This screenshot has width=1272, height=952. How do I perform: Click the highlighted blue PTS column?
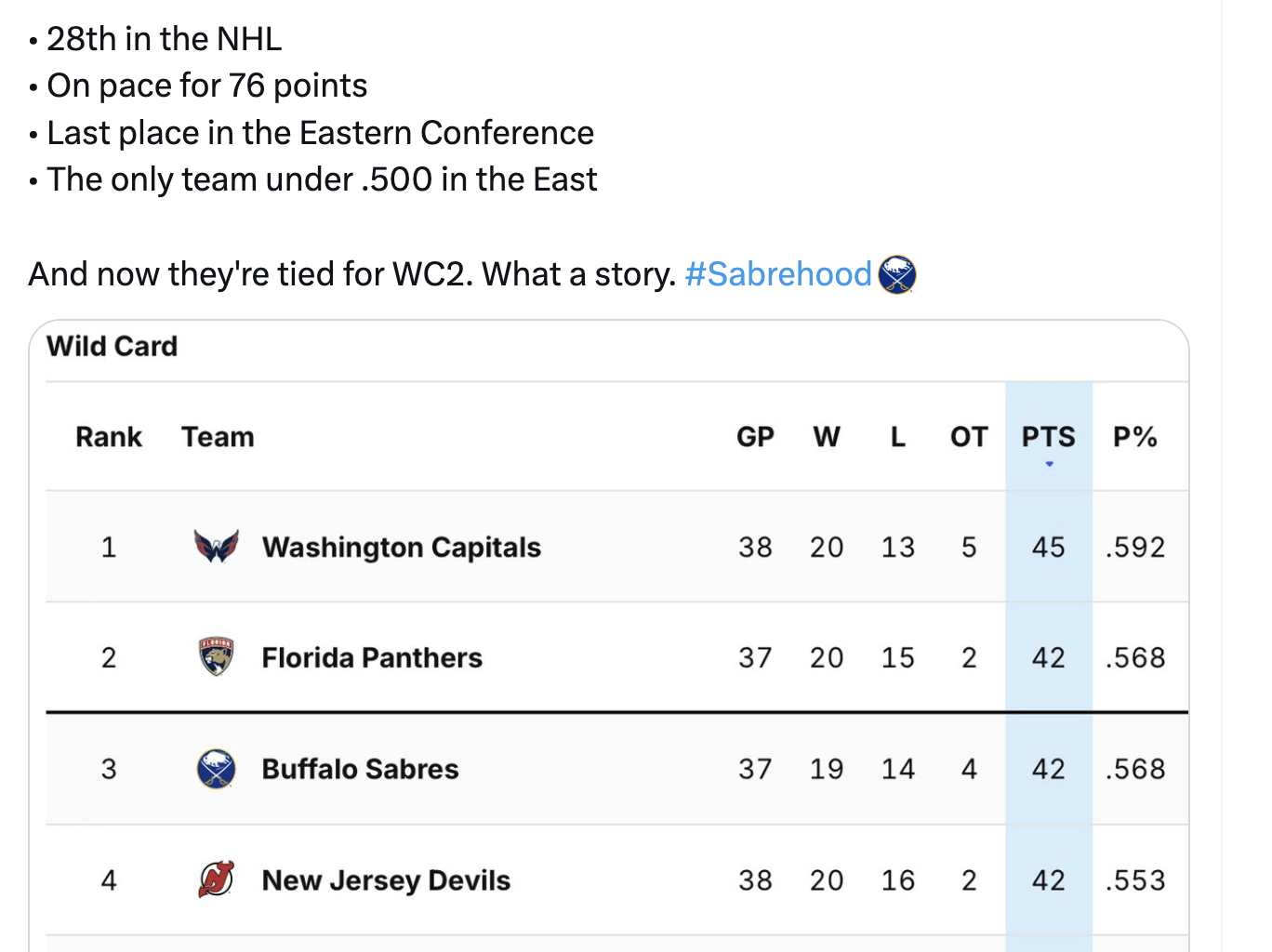point(1048,657)
